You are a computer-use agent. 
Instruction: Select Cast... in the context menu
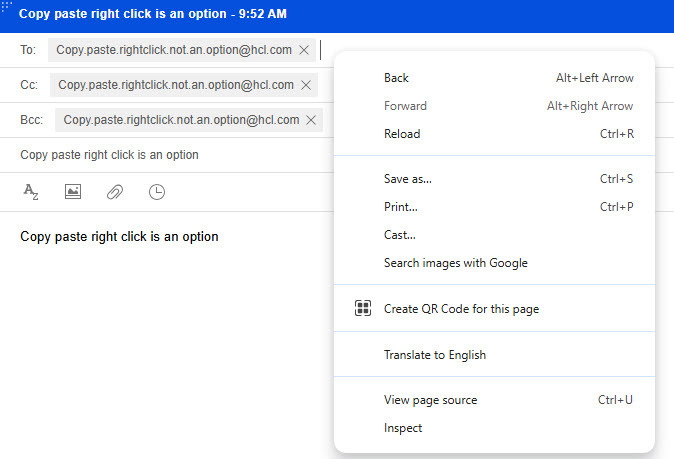[x=400, y=235]
